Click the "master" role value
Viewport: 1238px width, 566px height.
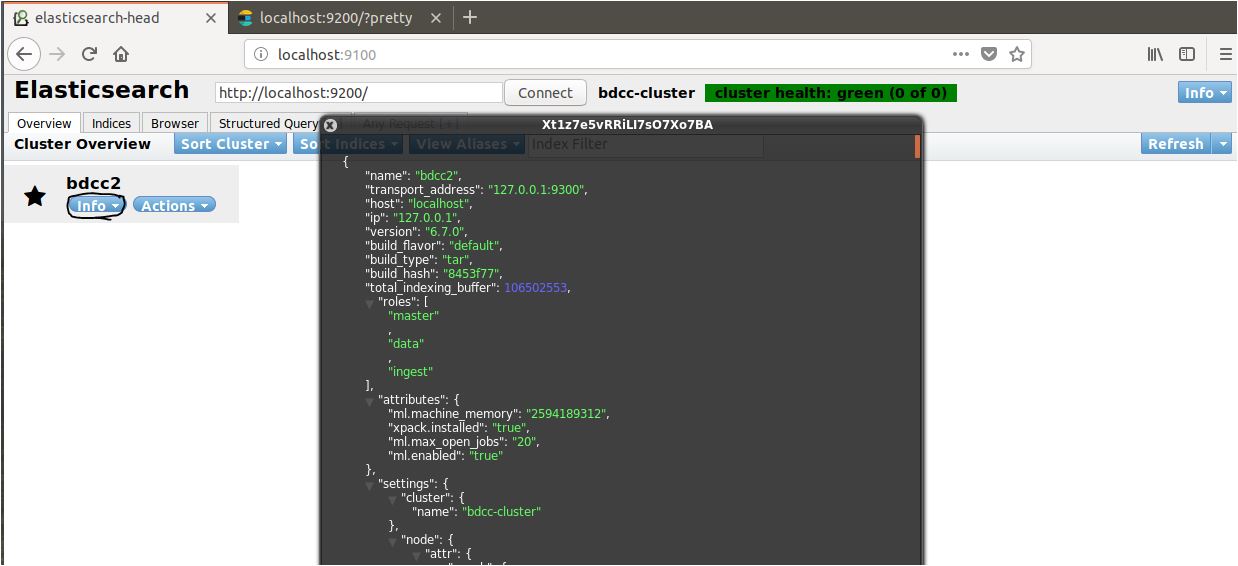coord(413,315)
